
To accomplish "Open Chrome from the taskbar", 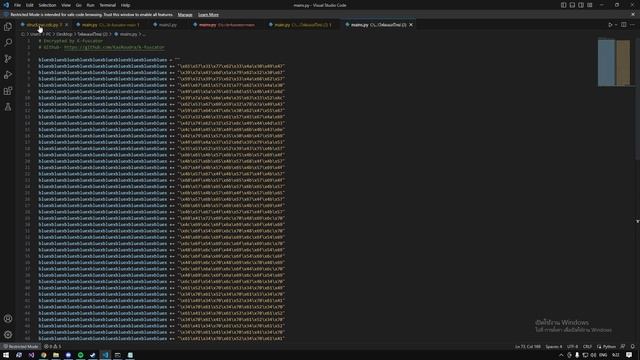I will [44, 355].
